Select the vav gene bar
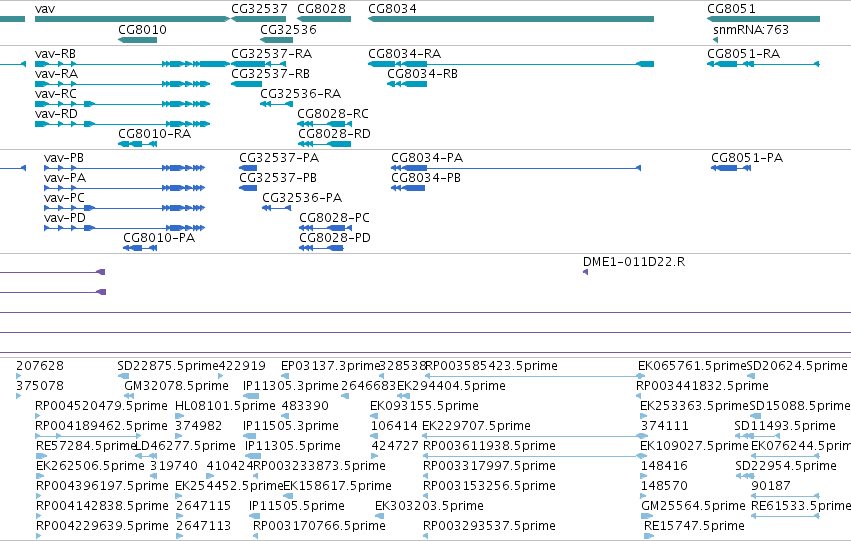Screen dimensions: 851x541 [x=132, y=19]
